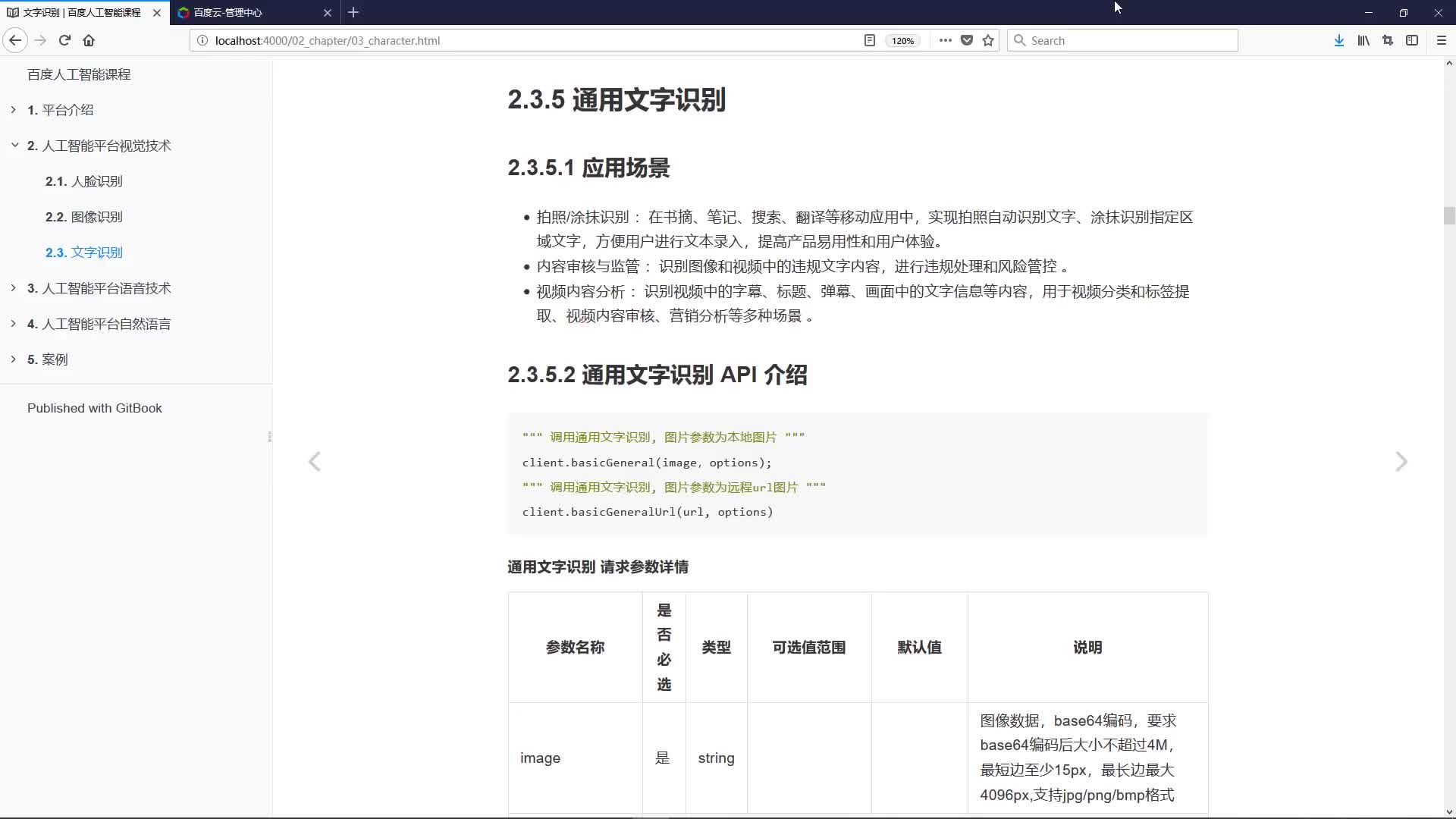Click the scrollbar down arrow

(x=1449, y=812)
